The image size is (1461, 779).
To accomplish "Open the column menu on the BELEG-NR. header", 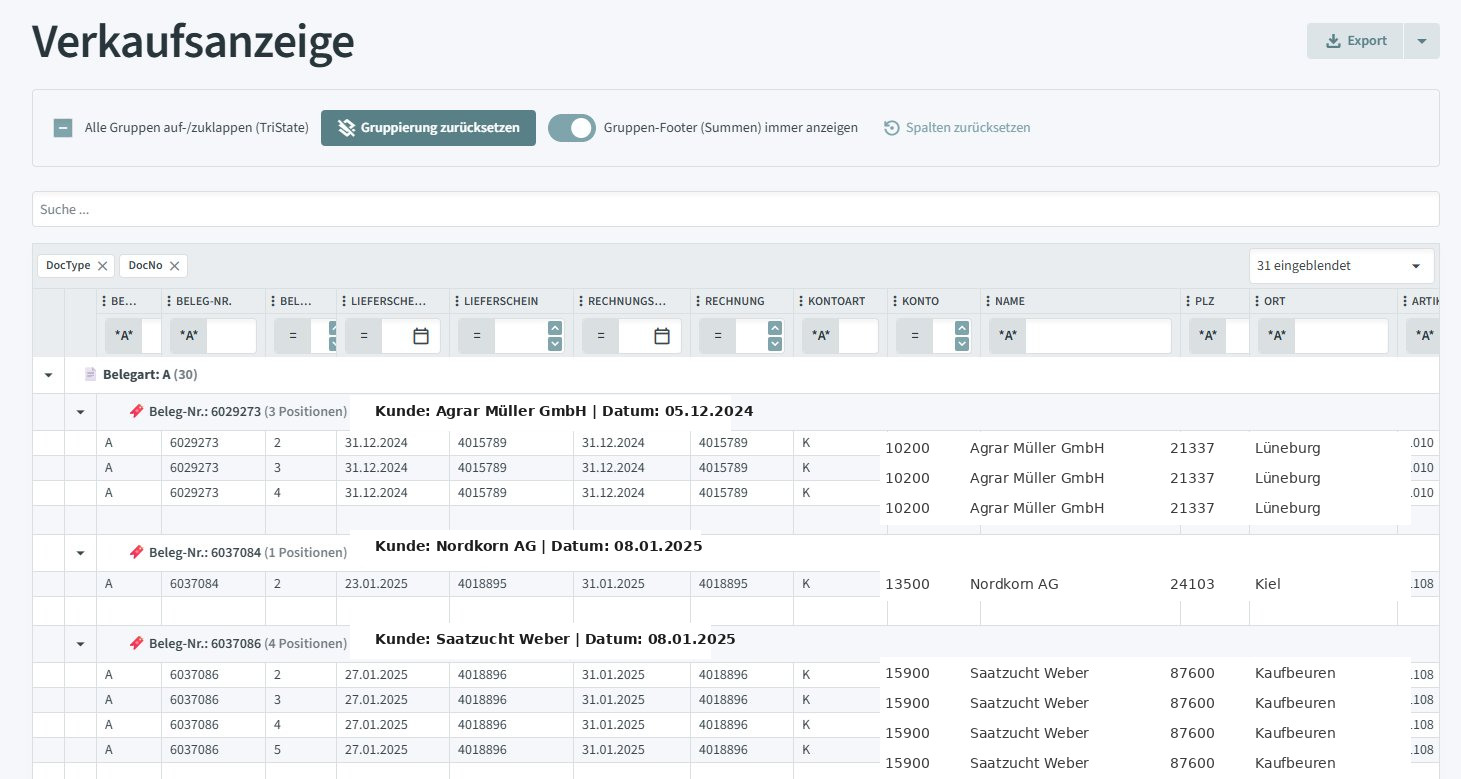I will pyautogui.click(x=169, y=301).
